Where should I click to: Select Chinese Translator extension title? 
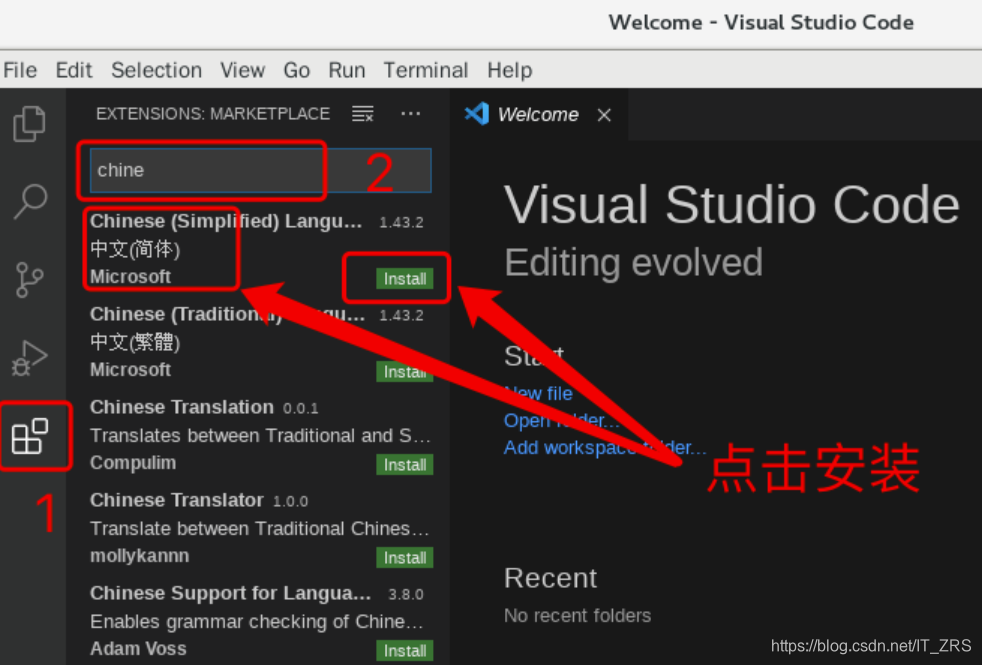(x=177, y=500)
